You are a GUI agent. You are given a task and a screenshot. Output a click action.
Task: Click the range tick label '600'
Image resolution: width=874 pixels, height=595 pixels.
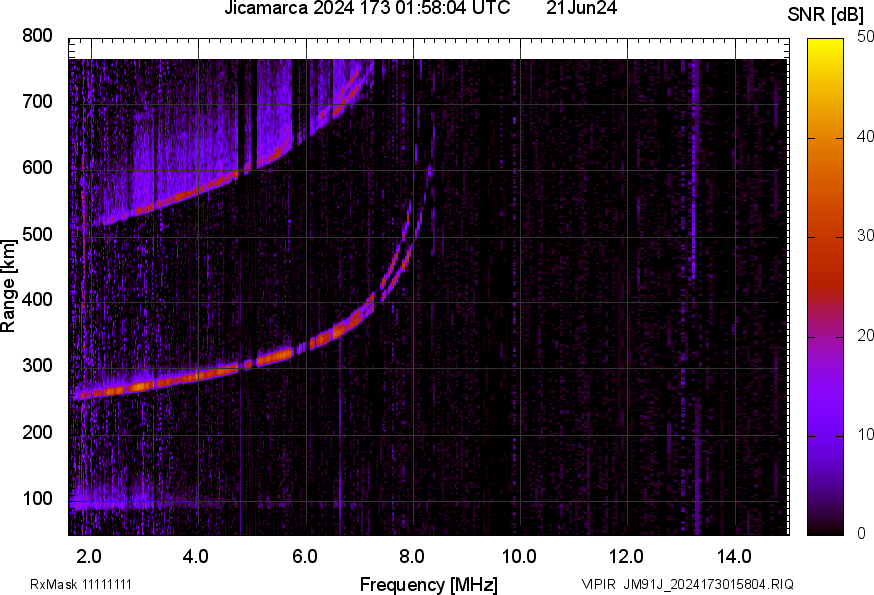pyautogui.click(x=37, y=167)
